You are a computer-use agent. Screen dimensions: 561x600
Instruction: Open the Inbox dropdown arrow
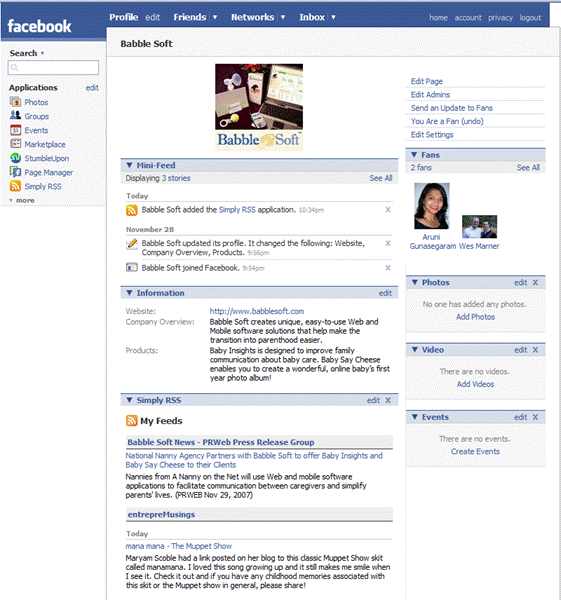pyautogui.click(x=333, y=17)
